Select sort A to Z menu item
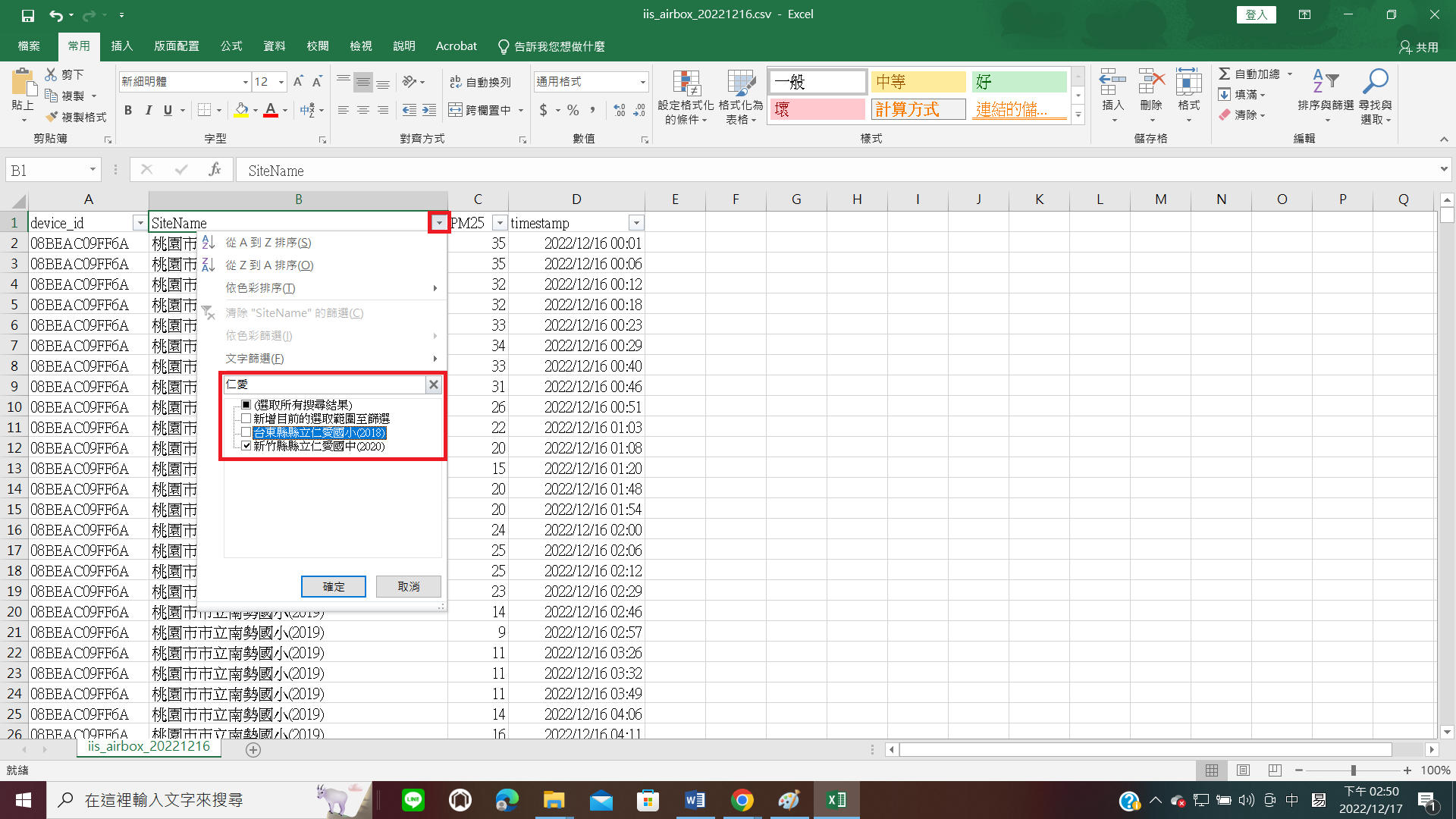Screen dimensions: 1456x819 click(x=268, y=243)
